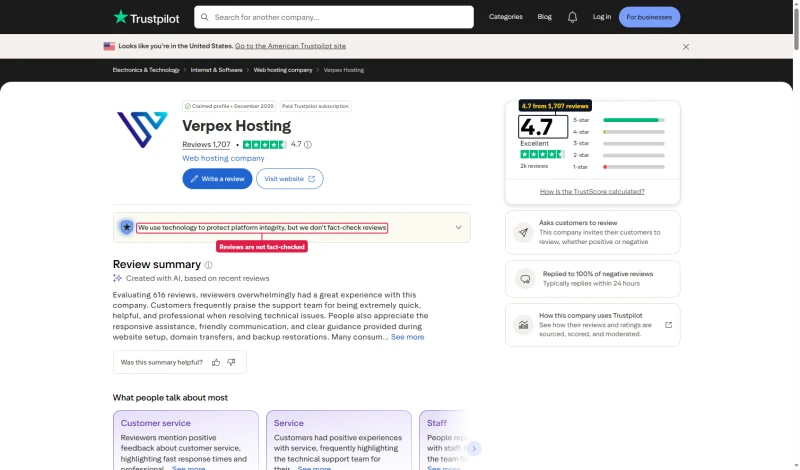
Task: Click blue Web hosting company category link
Action: tap(223, 158)
